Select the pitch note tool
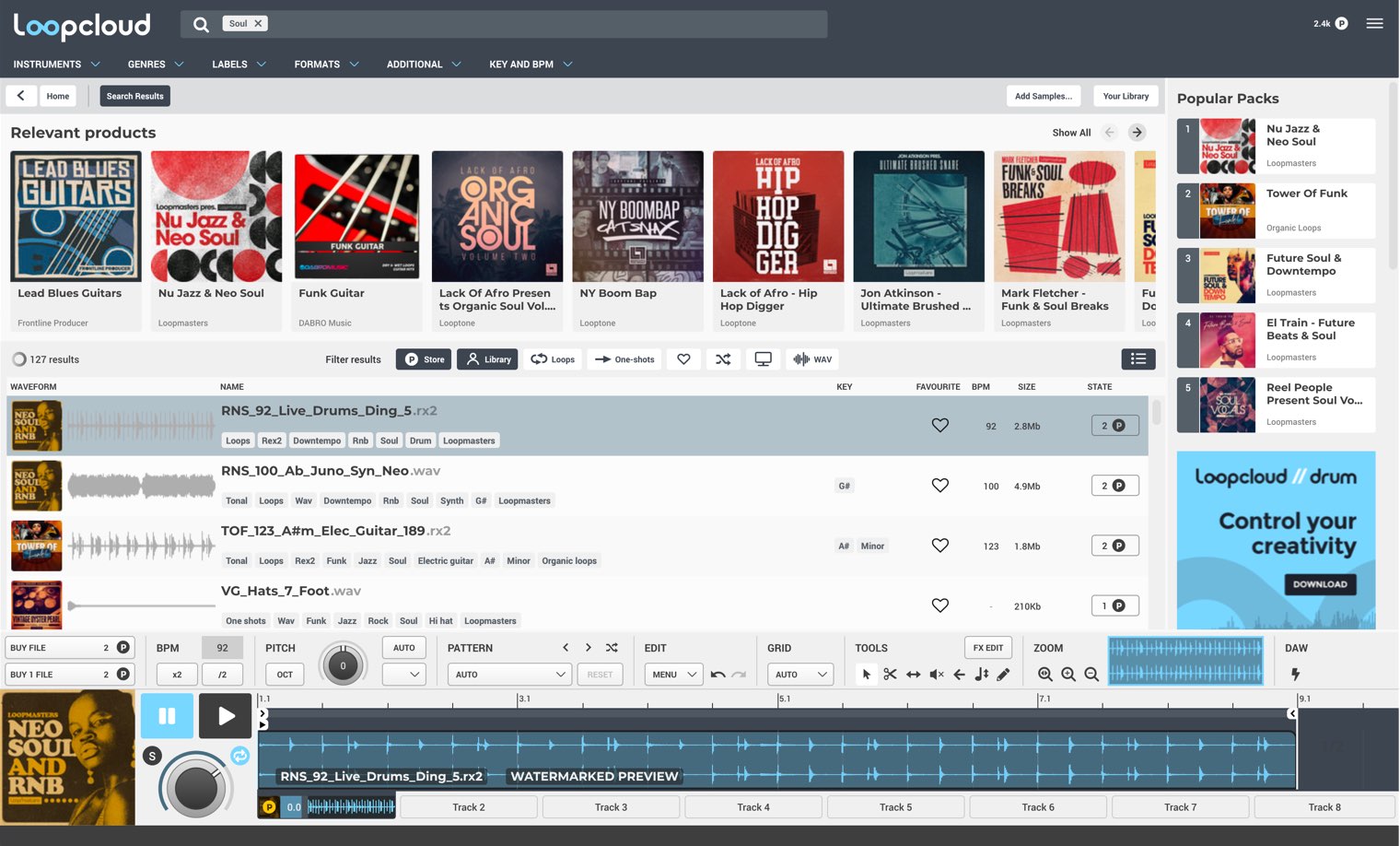This screenshot has width=1400, height=846. 981,675
